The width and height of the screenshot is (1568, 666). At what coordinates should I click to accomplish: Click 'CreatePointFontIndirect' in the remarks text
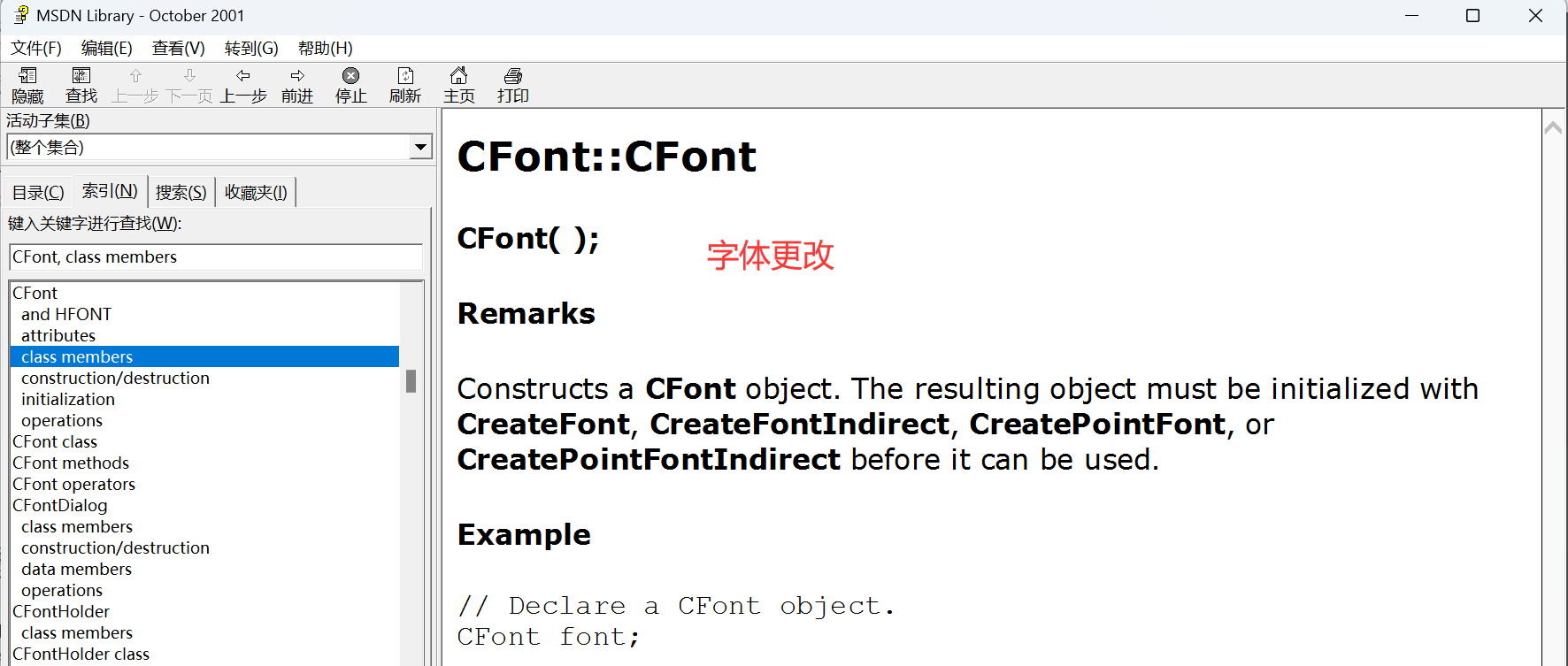649,460
